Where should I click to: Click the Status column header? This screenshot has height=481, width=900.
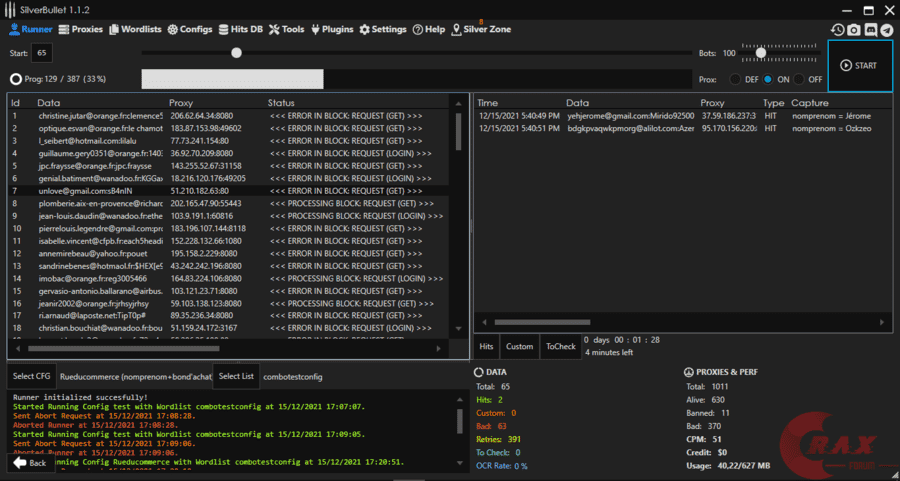pos(281,103)
